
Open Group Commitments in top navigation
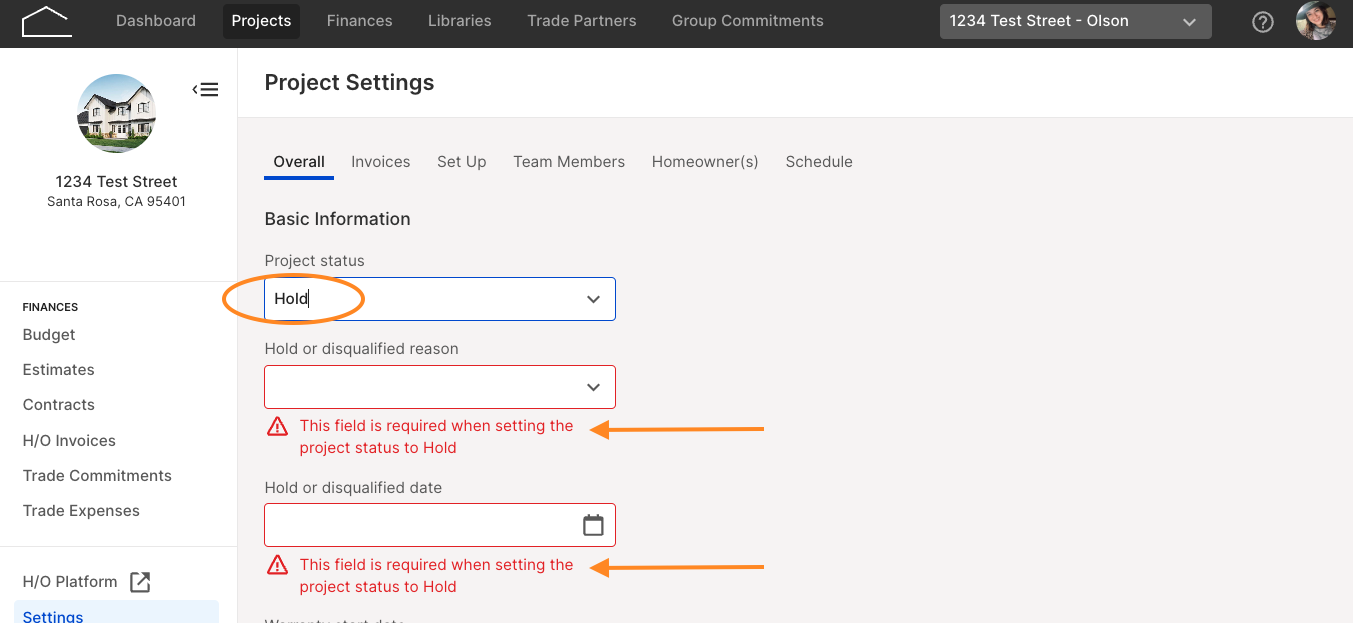tap(748, 20)
